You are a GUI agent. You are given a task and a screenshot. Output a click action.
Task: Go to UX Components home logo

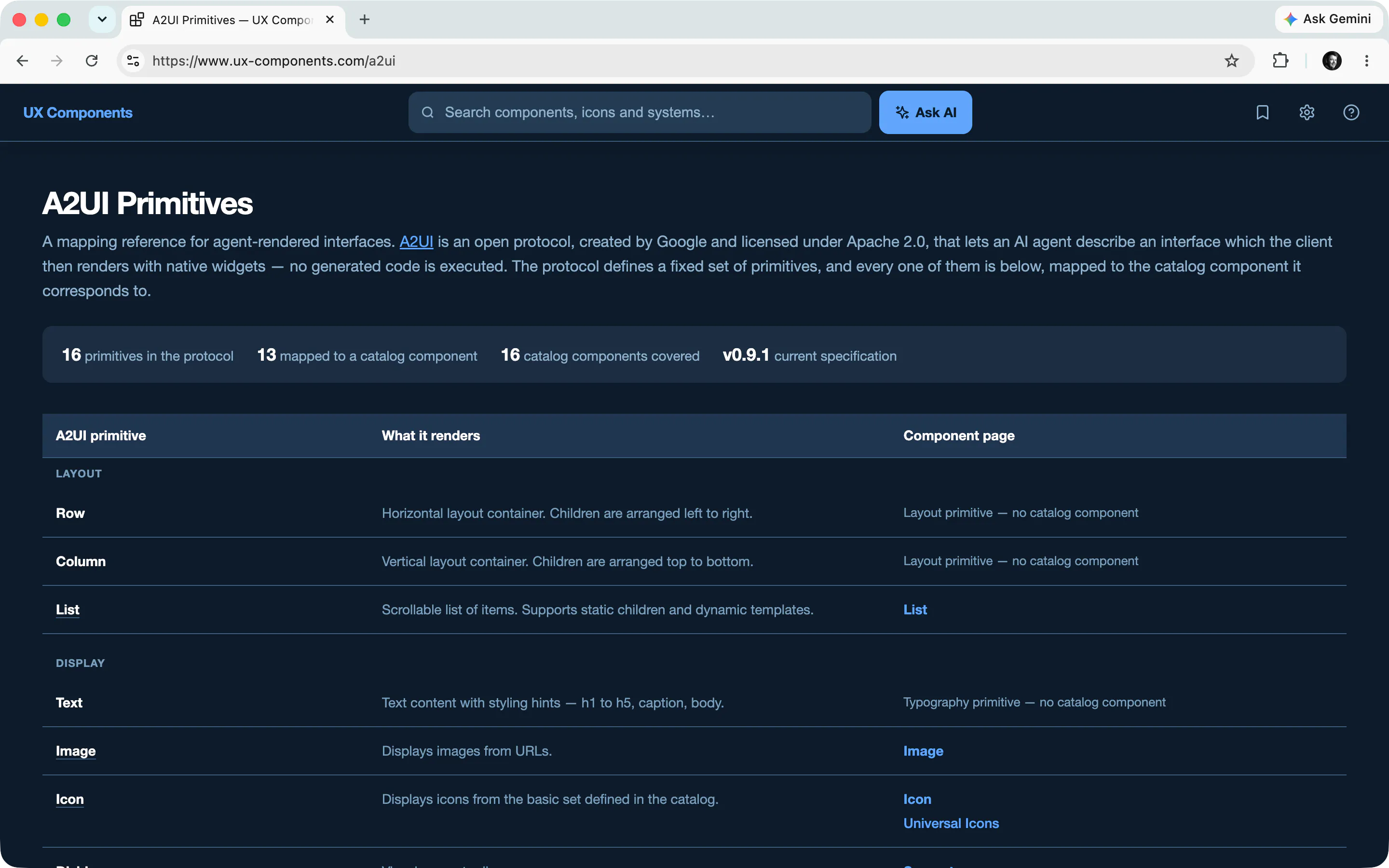point(78,112)
